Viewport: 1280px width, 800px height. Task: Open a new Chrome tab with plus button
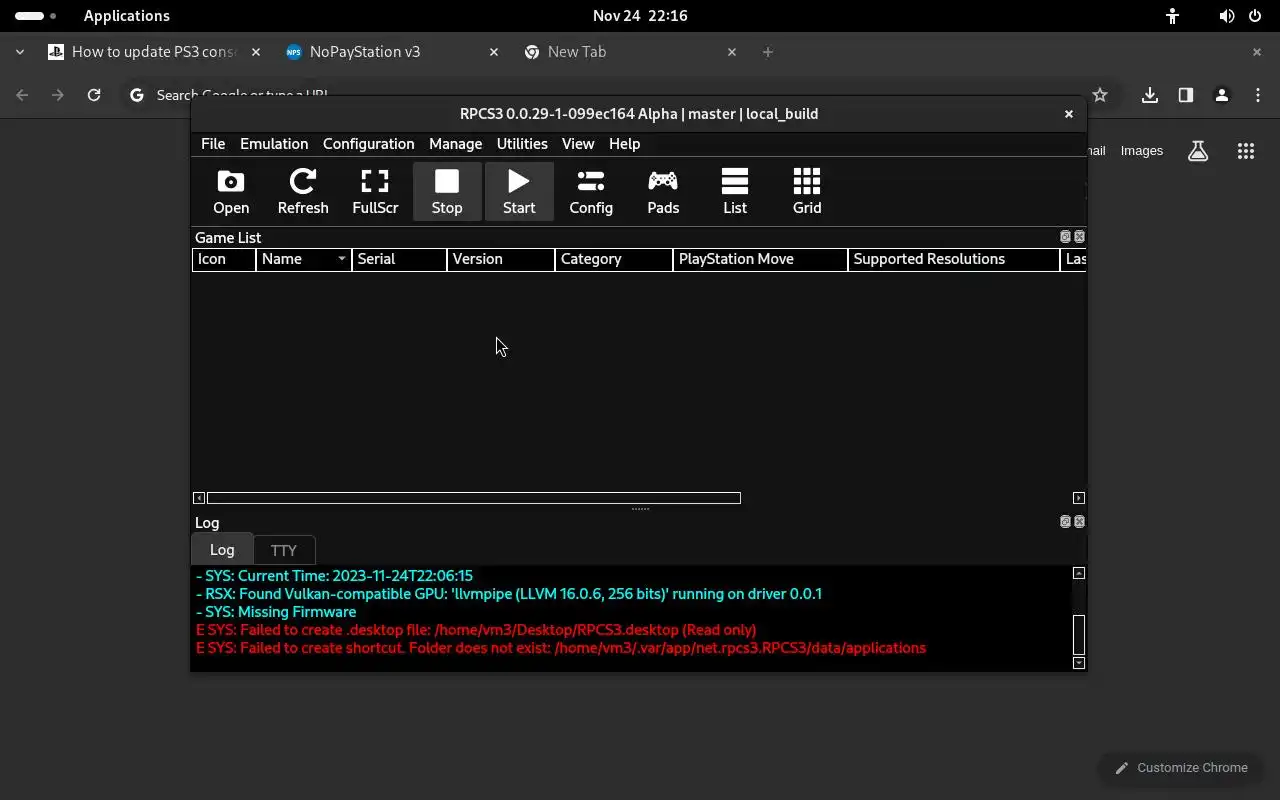pos(768,52)
